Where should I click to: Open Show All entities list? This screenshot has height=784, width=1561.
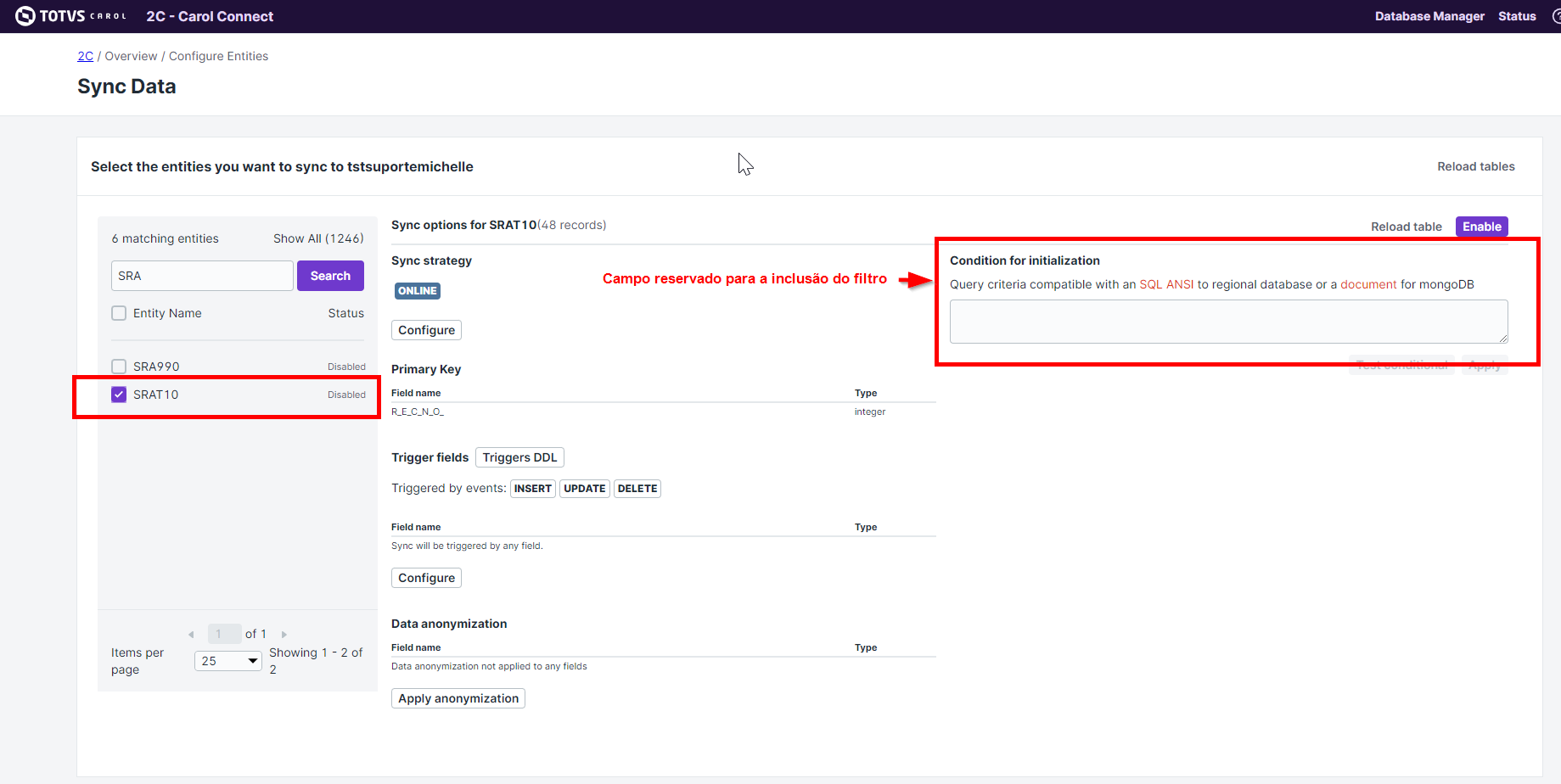click(317, 238)
